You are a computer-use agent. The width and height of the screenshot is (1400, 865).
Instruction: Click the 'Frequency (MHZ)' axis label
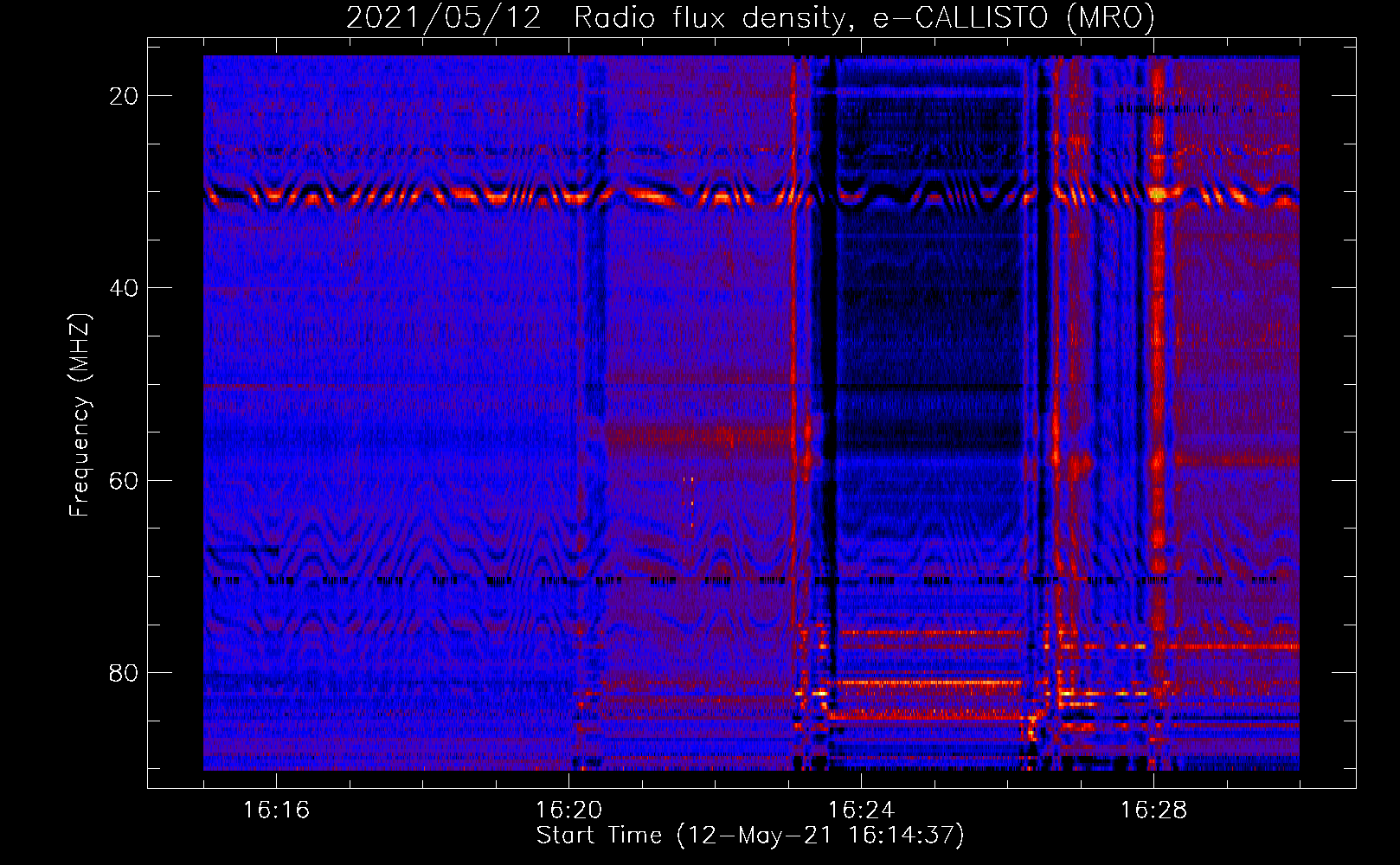(x=80, y=415)
